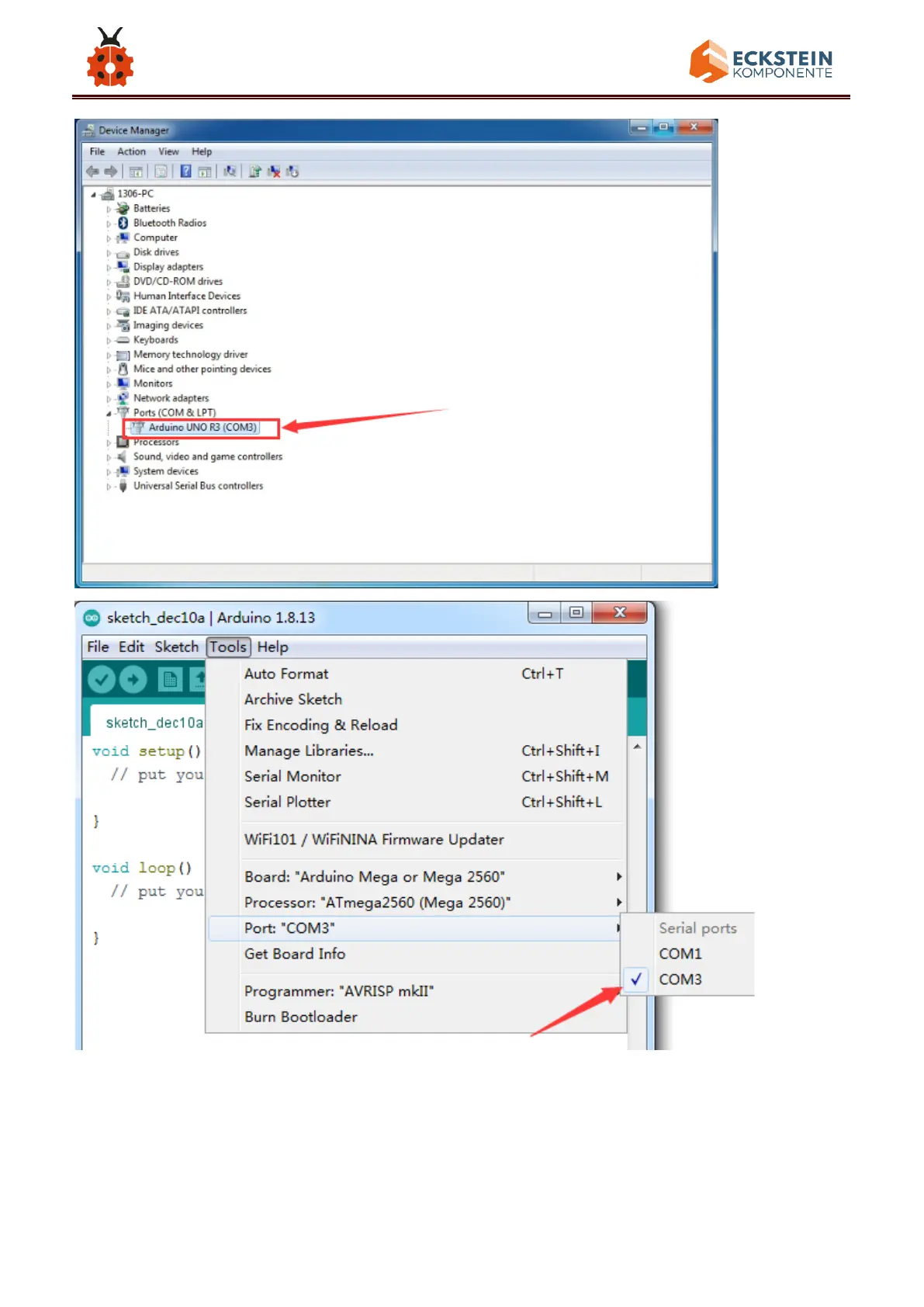Open the Action menu in Device Manager
The image size is (924, 1307).
click(131, 151)
